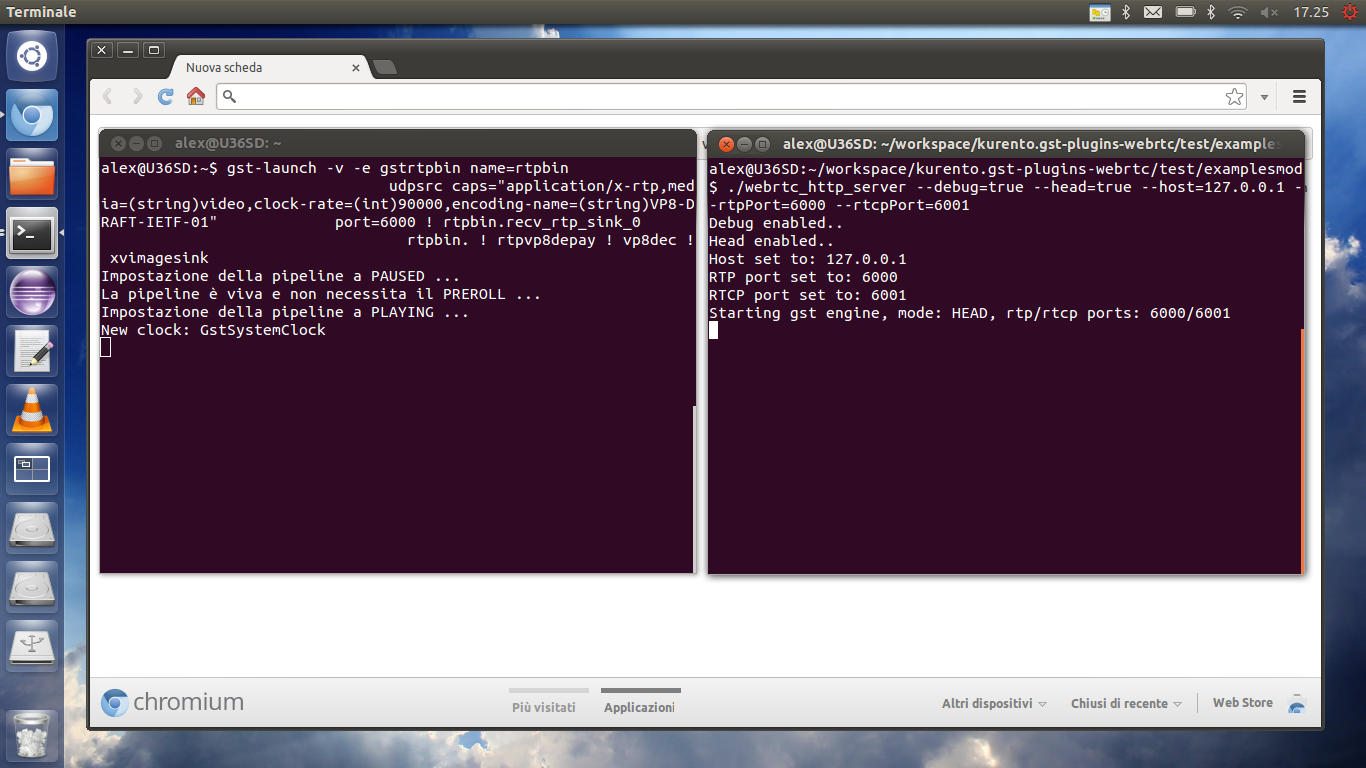Viewport: 1366px width, 768px height.
Task: Click the webrtc terminal's vertical scrollbar
Action: (x=1302, y=450)
